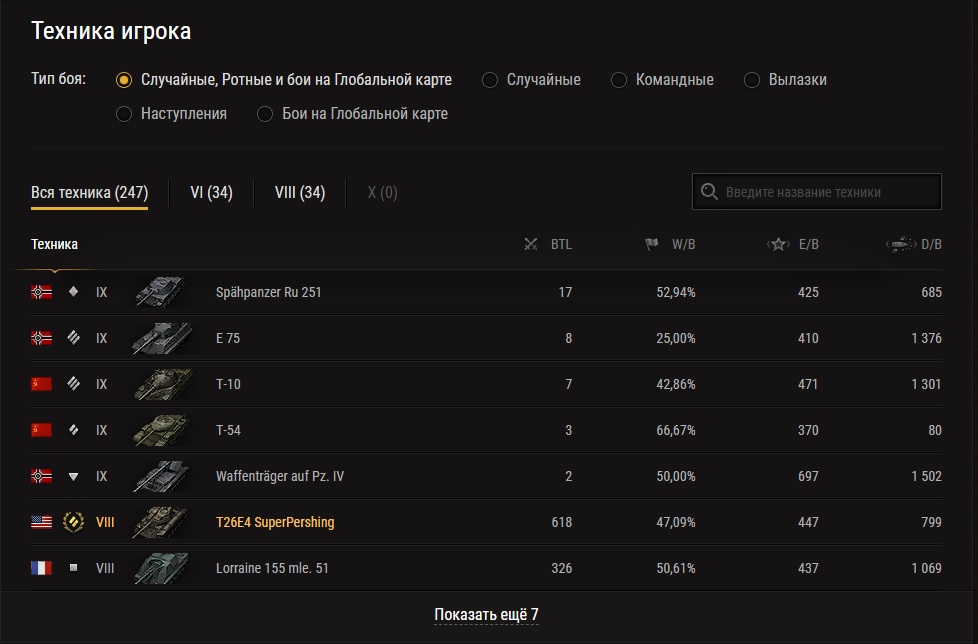The height and width of the screenshot is (644, 978).
Task: Click the Spähpanzer Ru 251 tank thumbnail
Action: coord(160,292)
